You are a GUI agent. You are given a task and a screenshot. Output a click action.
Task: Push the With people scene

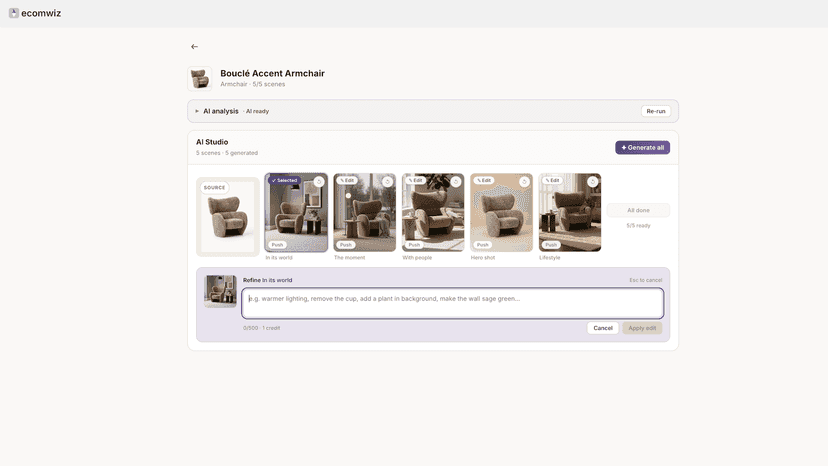tap(415, 245)
